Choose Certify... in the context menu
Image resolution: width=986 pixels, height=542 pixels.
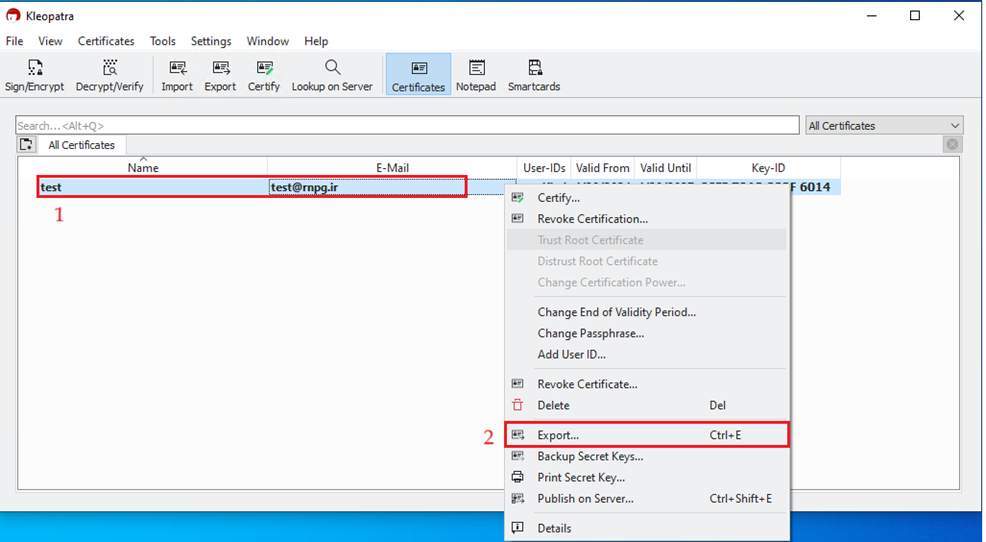coord(646,198)
